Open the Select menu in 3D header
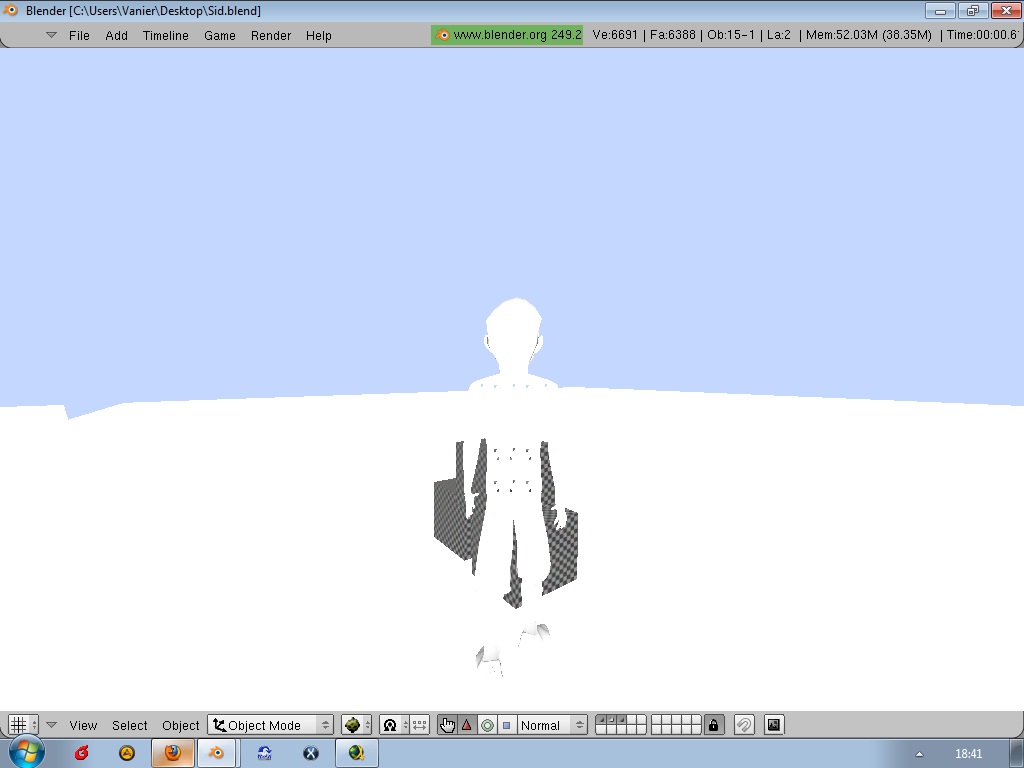The image size is (1024, 768). coord(129,725)
